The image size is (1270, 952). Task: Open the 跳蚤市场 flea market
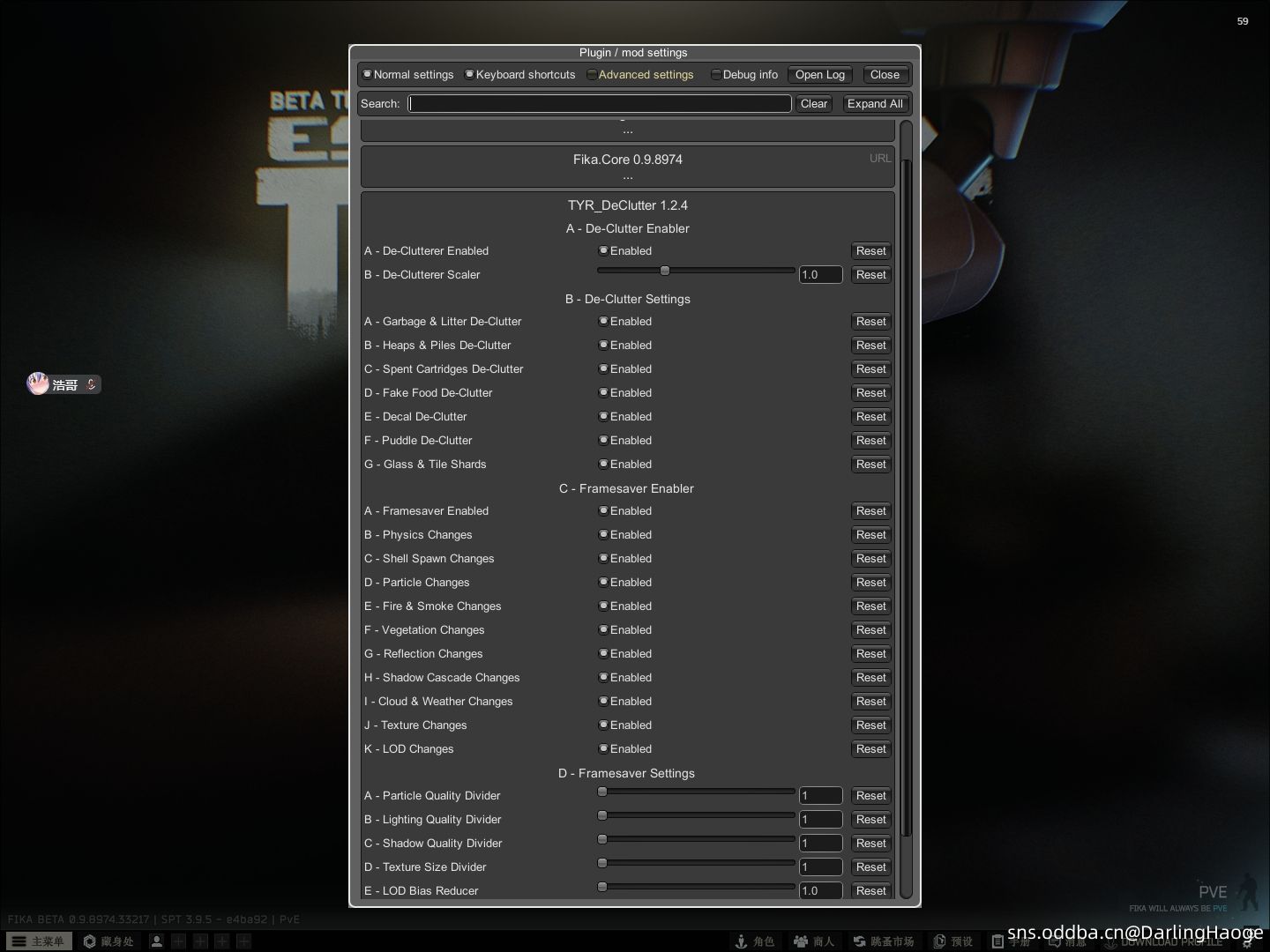point(884,941)
